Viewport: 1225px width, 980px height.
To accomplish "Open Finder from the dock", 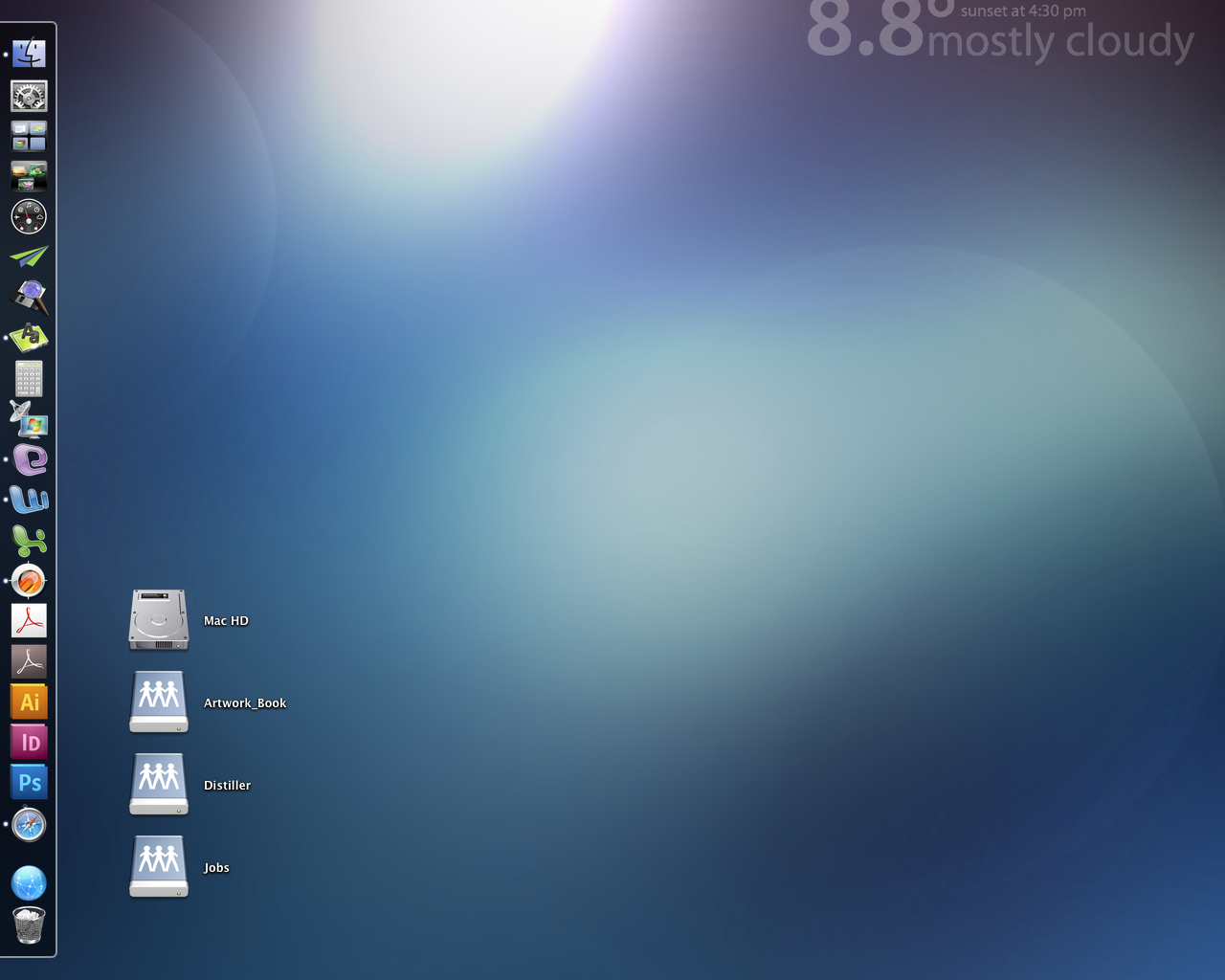I will coord(29,54).
